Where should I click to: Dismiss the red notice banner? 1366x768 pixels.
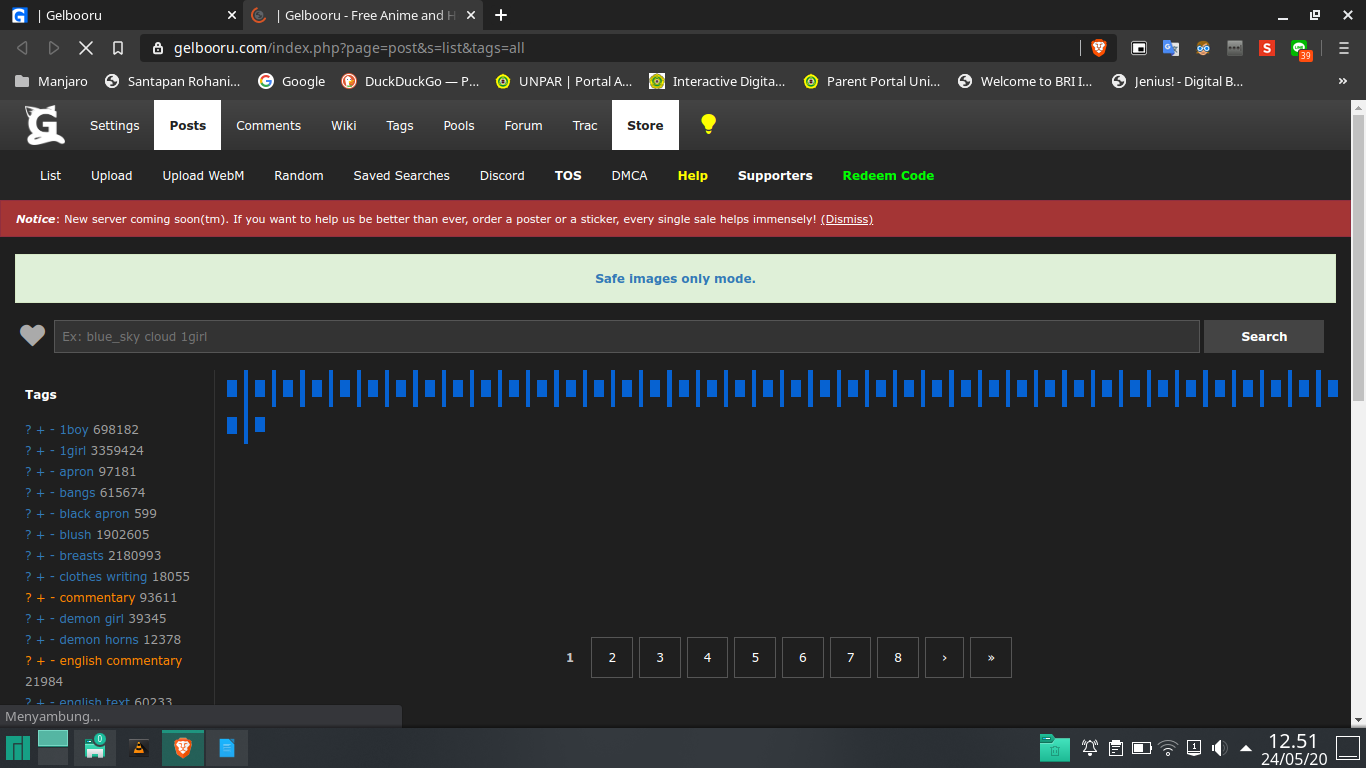(x=847, y=219)
